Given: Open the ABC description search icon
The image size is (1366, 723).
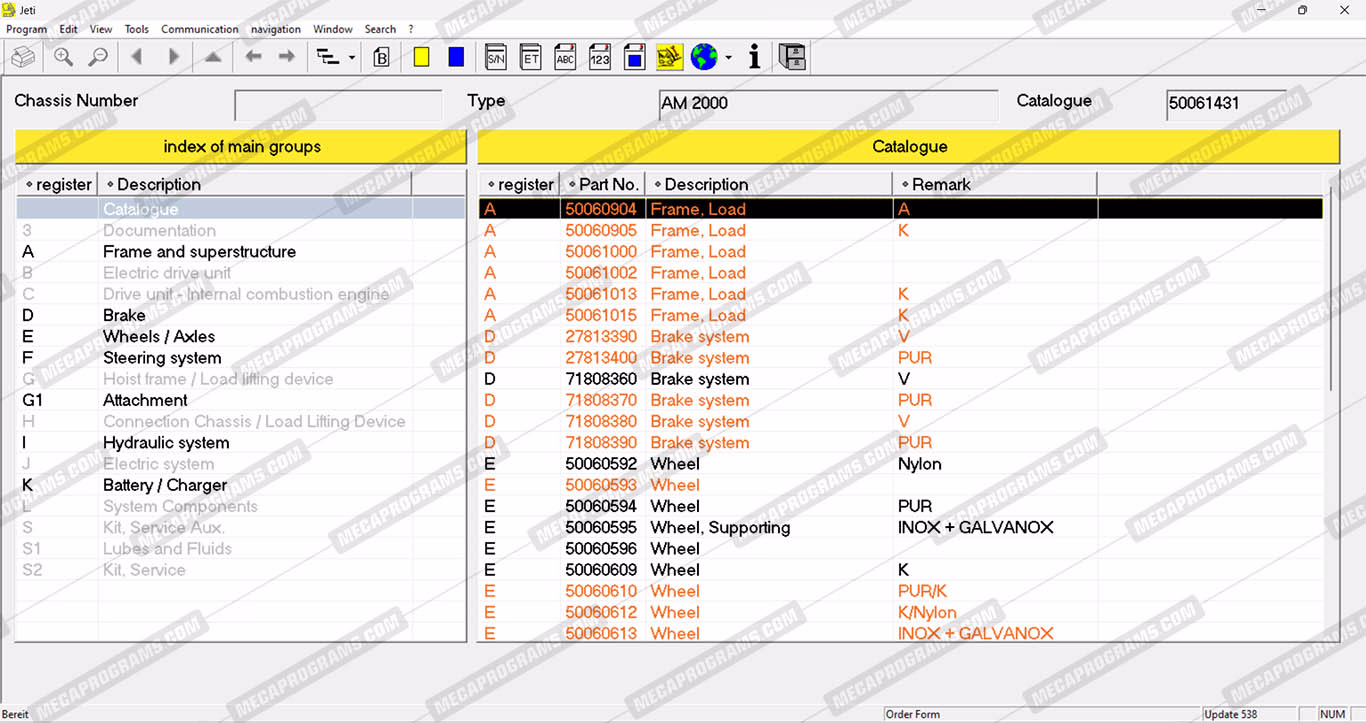Looking at the screenshot, I should (565, 58).
